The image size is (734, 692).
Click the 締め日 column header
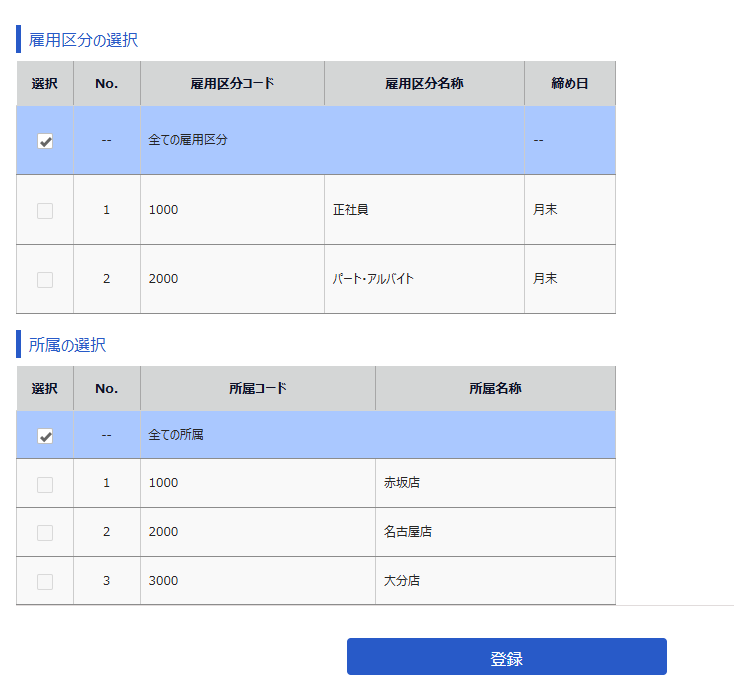click(x=570, y=83)
